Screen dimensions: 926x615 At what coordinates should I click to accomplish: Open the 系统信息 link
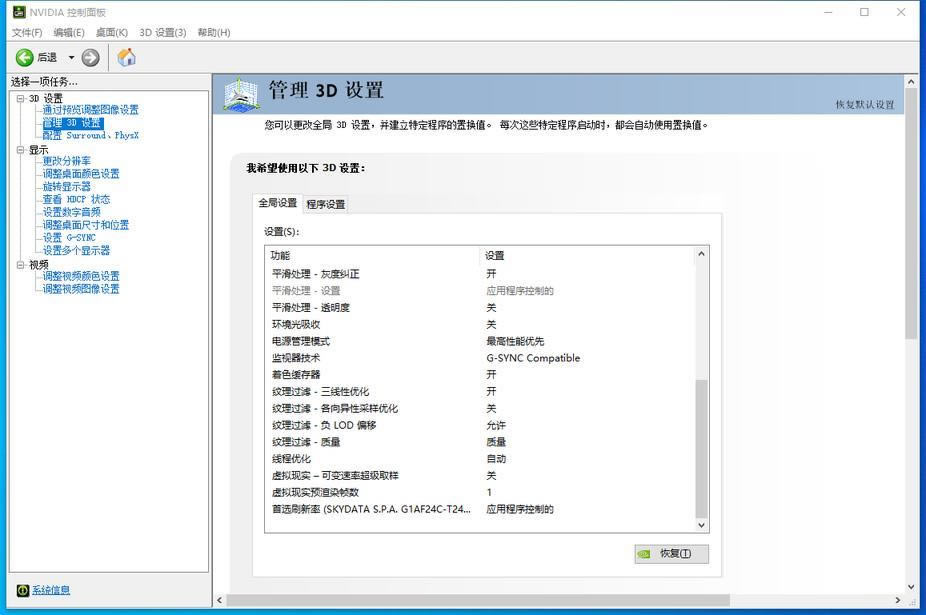click(51, 590)
